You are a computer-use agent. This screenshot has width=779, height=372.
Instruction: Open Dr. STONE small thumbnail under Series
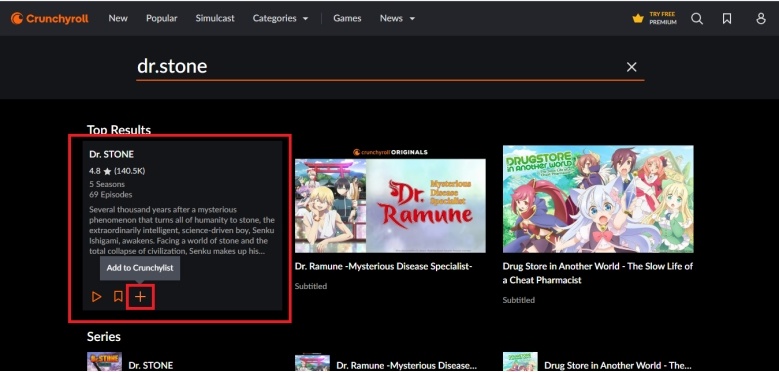point(104,362)
